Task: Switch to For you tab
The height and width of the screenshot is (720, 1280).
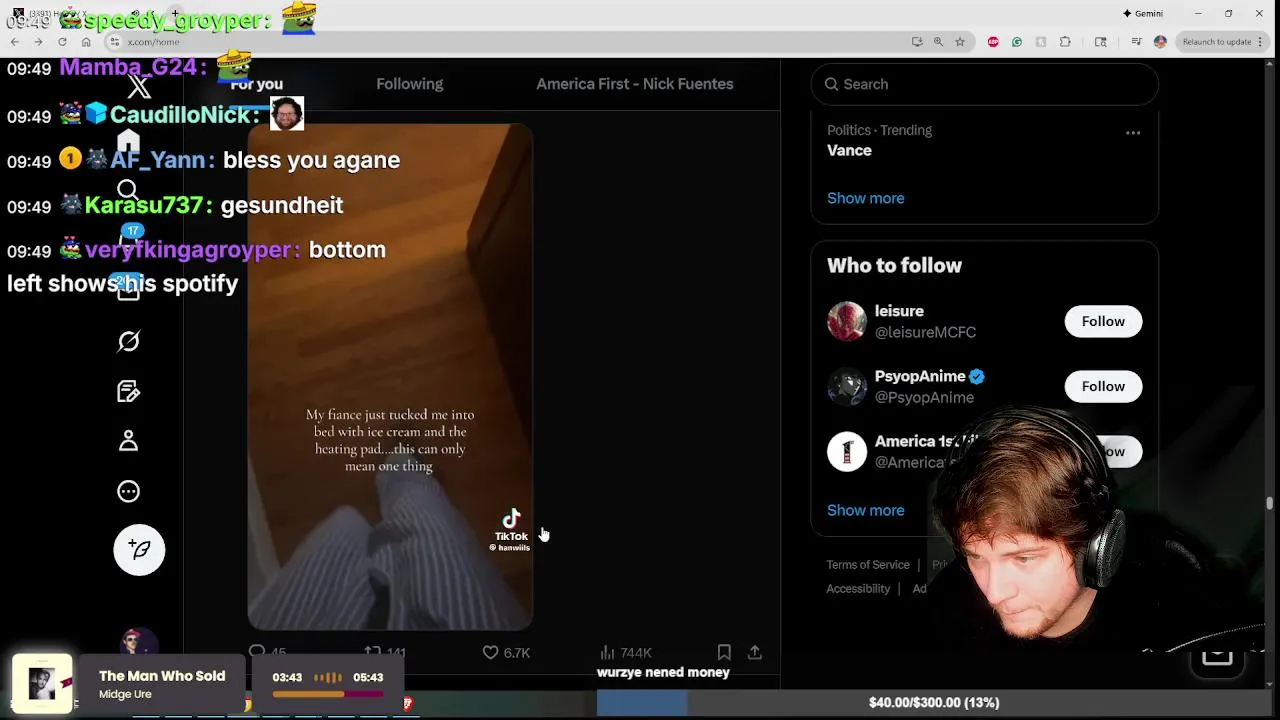Action: [x=257, y=84]
